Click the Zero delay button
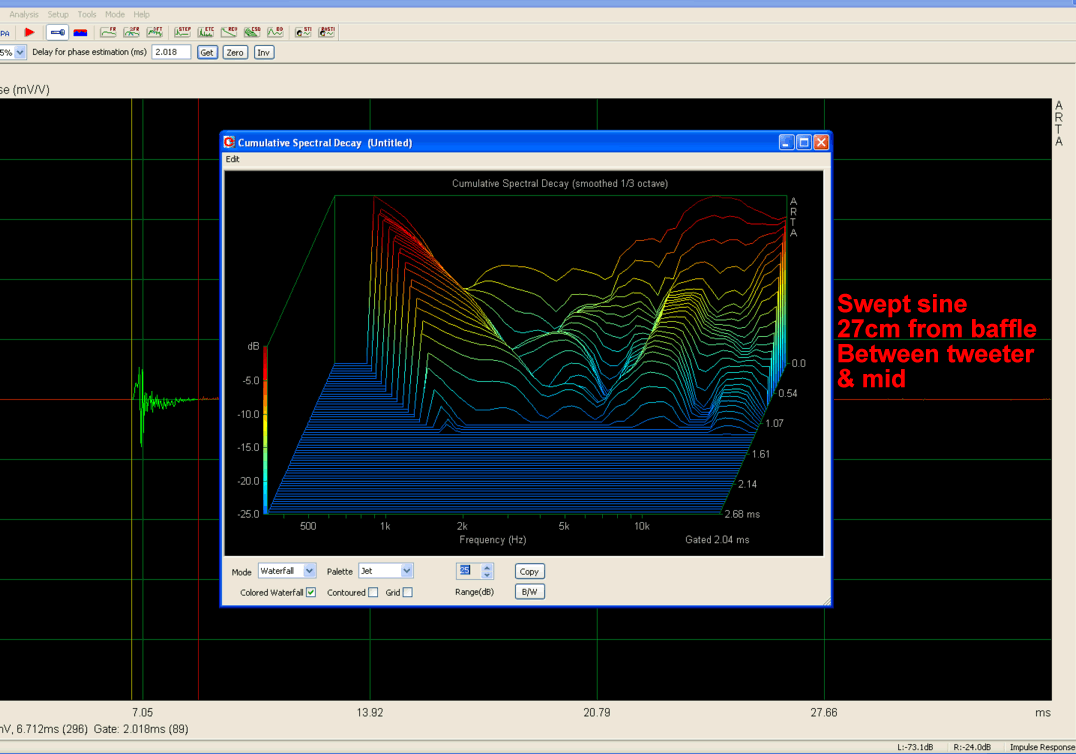1076x754 pixels. point(235,52)
